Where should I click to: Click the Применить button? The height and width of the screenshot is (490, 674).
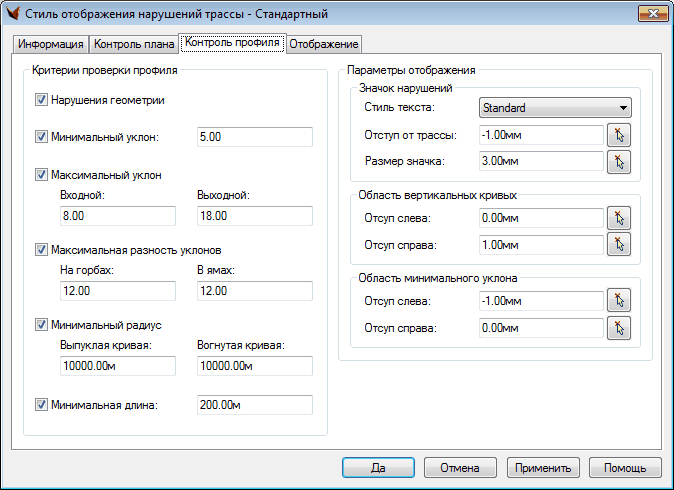click(x=543, y=467)
